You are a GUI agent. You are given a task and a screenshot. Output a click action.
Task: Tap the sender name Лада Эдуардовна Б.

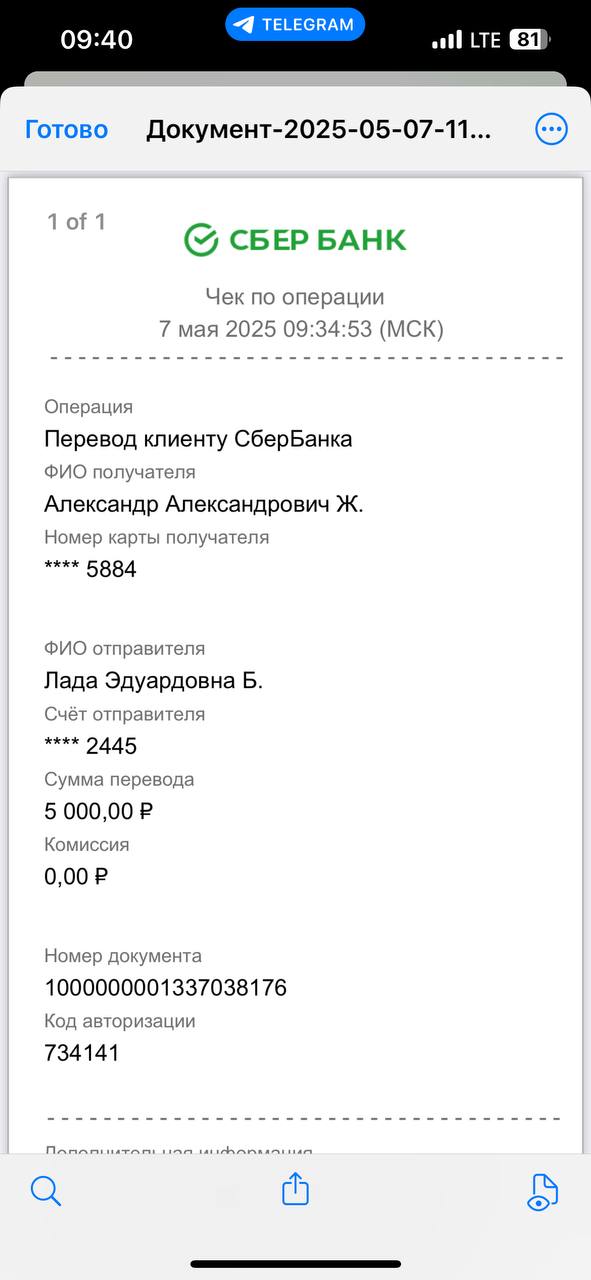[x=154, y=681]
